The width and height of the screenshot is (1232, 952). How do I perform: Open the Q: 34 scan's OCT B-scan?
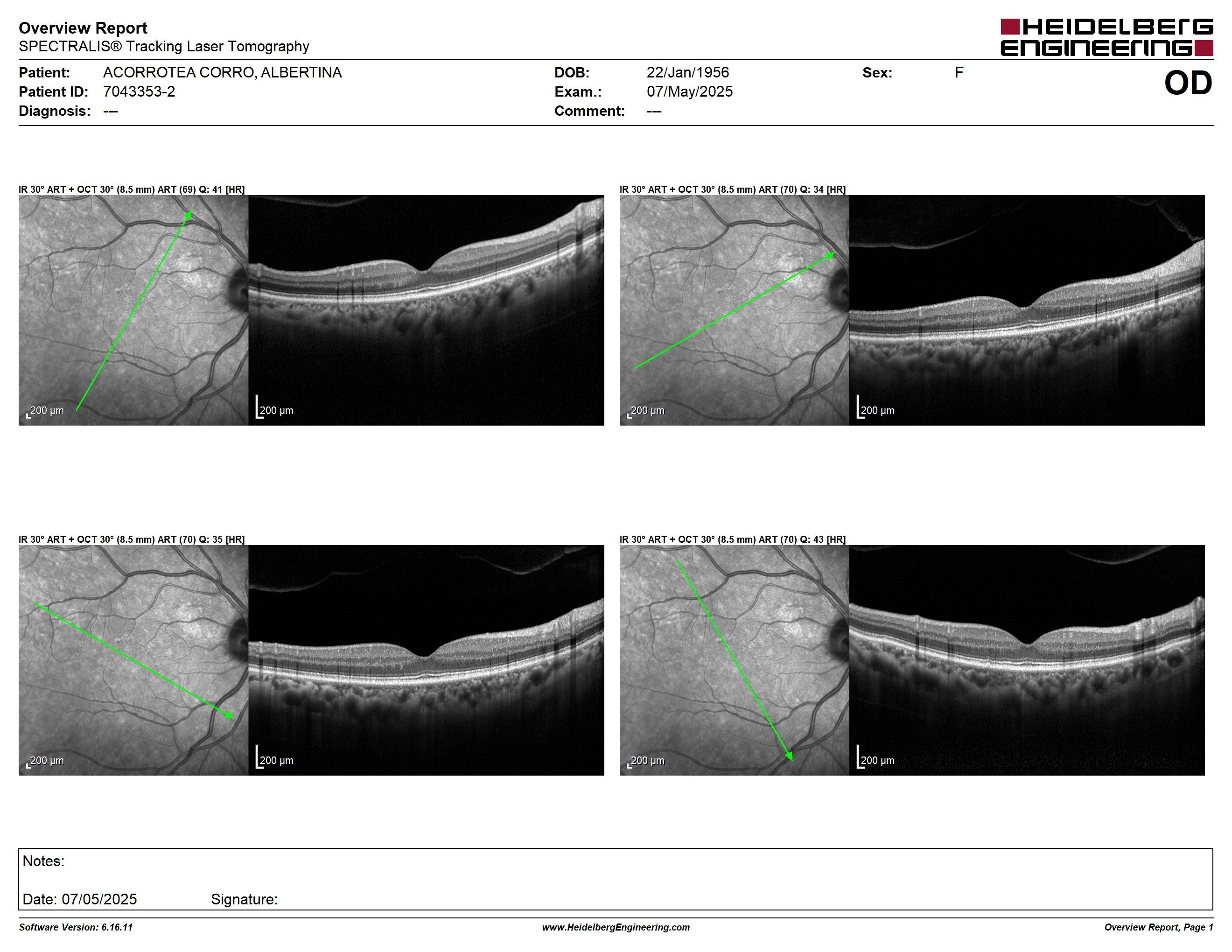(x=1027, y=310)
